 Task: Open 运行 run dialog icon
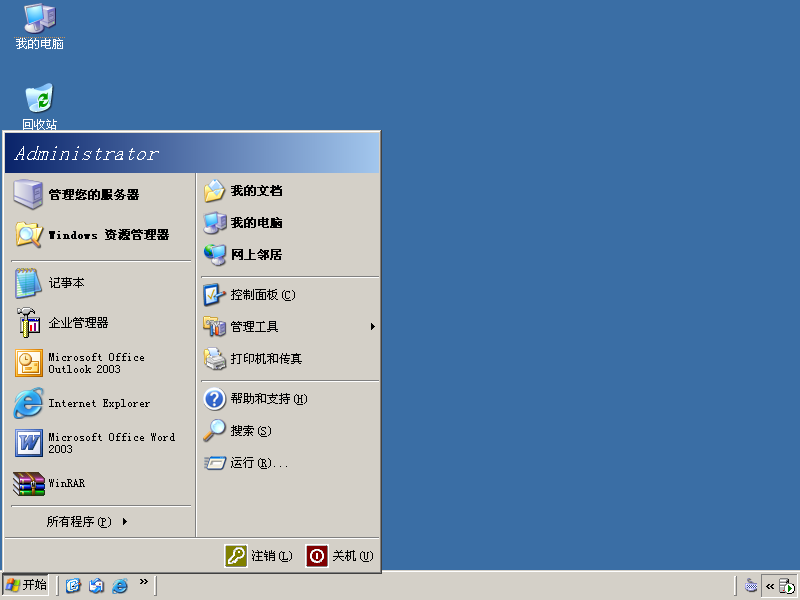[214, 463]
